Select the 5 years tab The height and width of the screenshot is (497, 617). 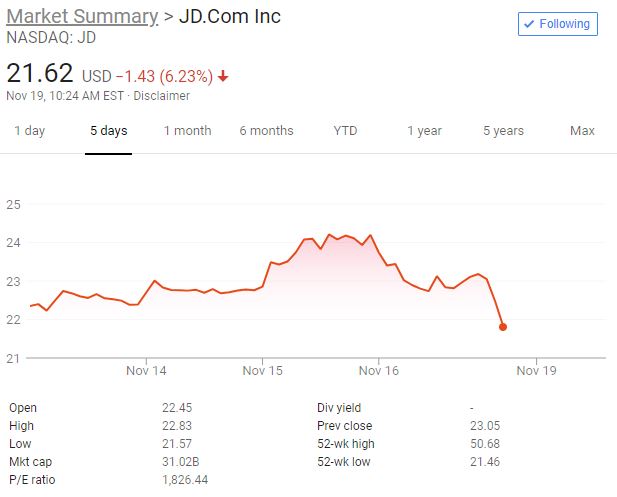(503, 131)
